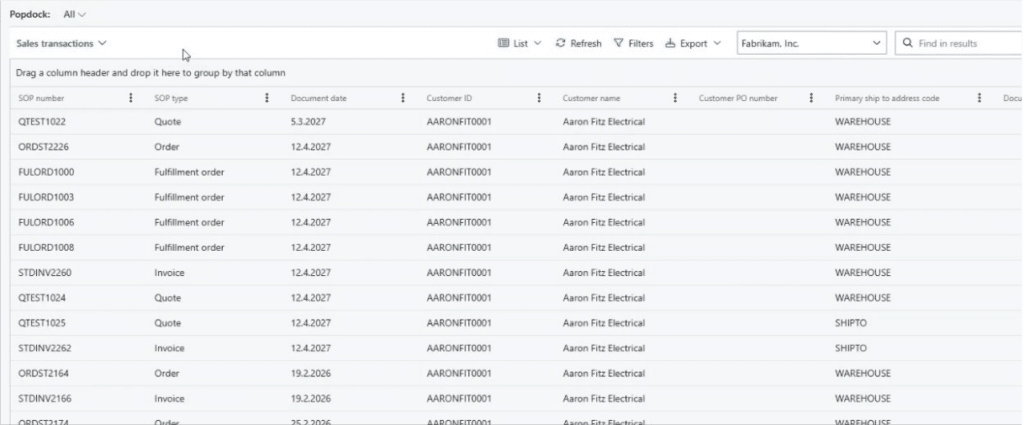
Task: Click AARONFIT0001 in the ORDST2226 row
Action: coord(459,147)
